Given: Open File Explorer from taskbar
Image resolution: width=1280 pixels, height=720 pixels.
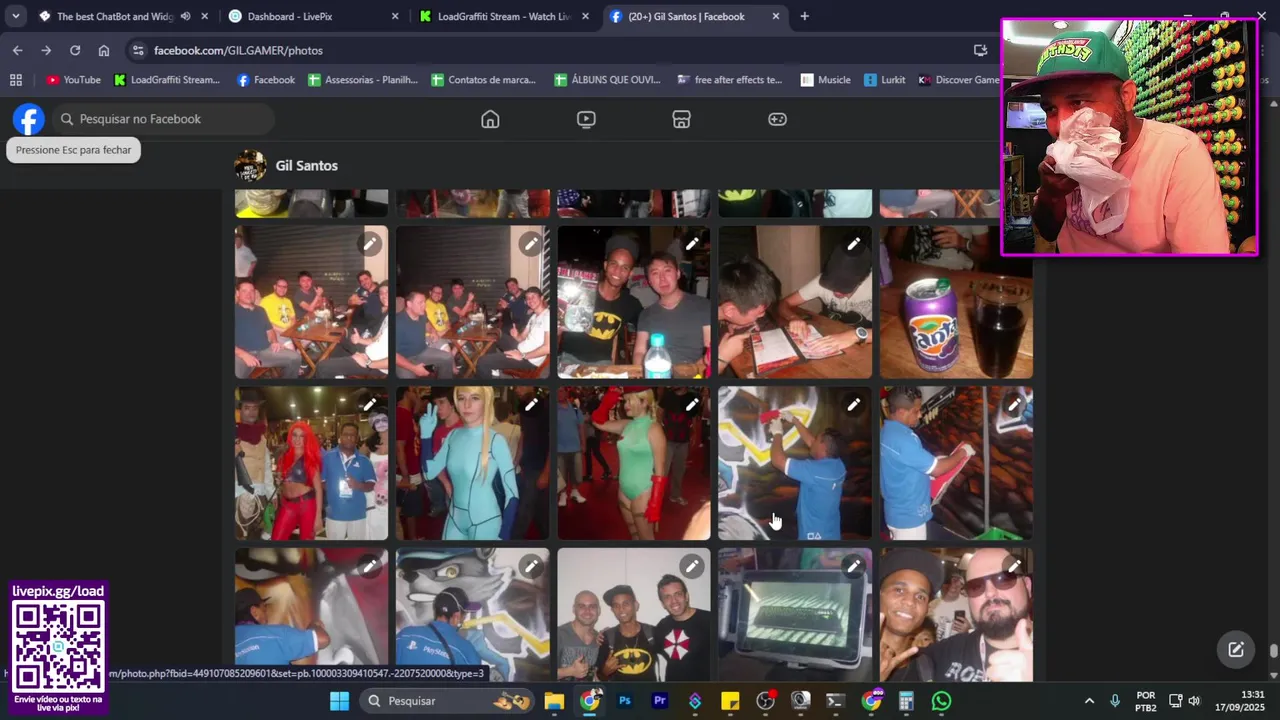Looking at the screenshot, I should point(554,701).
